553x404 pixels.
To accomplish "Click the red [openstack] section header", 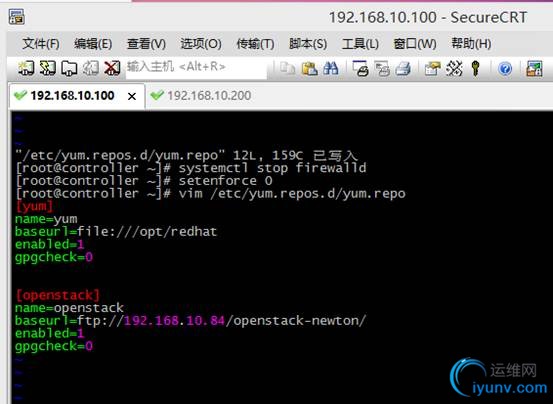I will point(57,295).
